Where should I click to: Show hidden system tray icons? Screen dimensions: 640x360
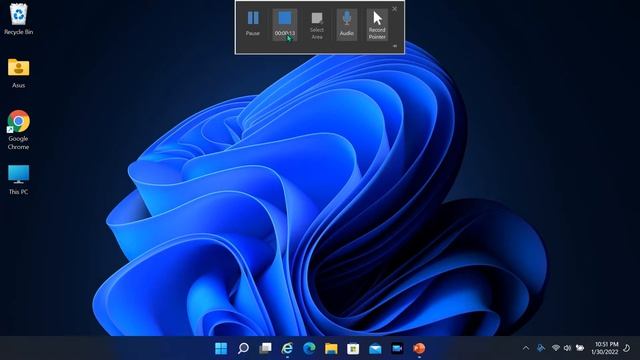pyautogui.click(x=526, y=348)
